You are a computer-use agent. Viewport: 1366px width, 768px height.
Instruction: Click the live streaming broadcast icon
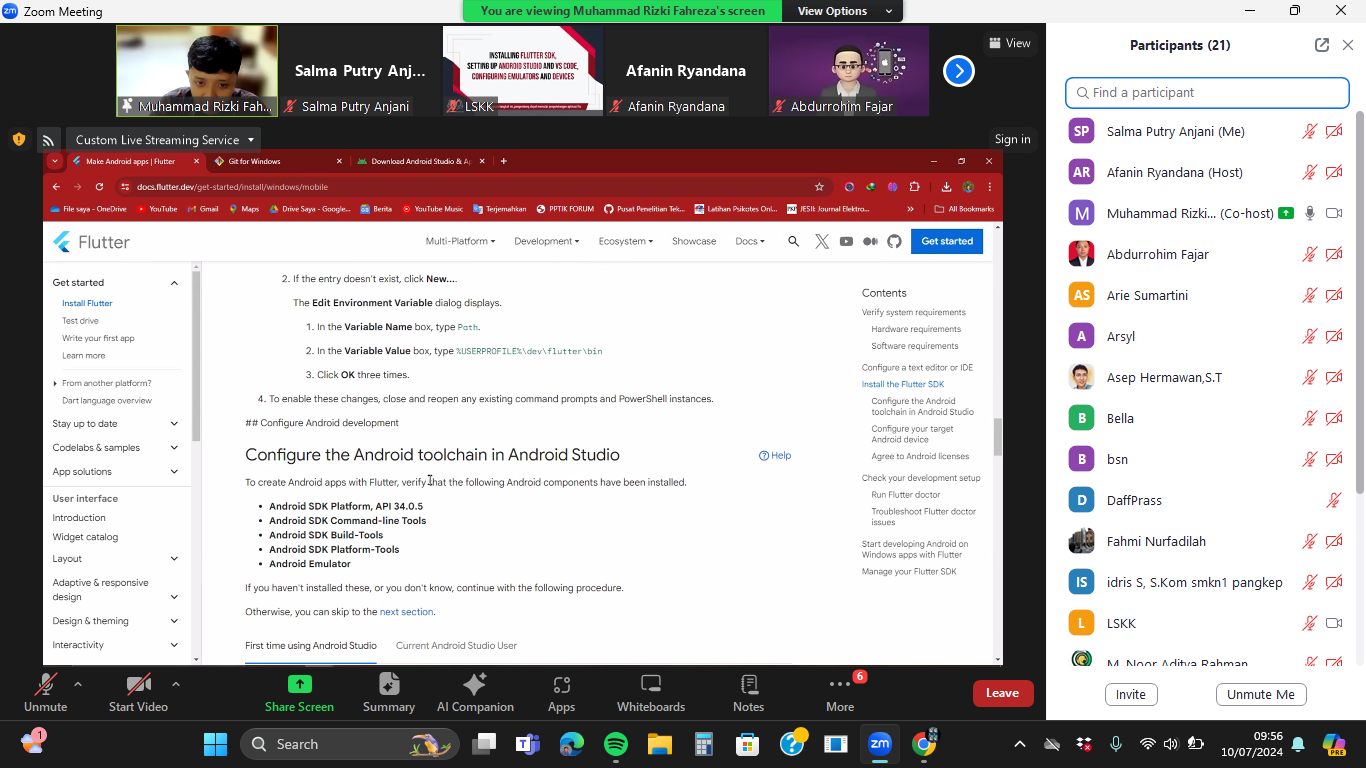coord(48,140)
